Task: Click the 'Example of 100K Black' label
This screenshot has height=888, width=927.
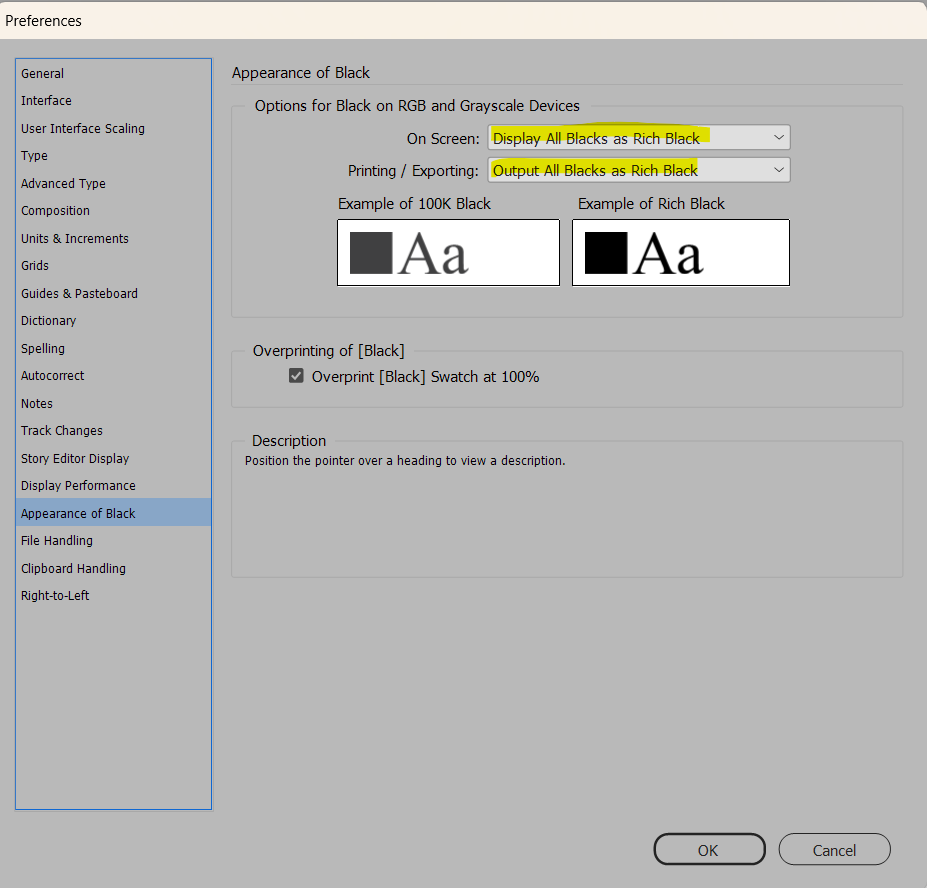Action: pos(414,204)
